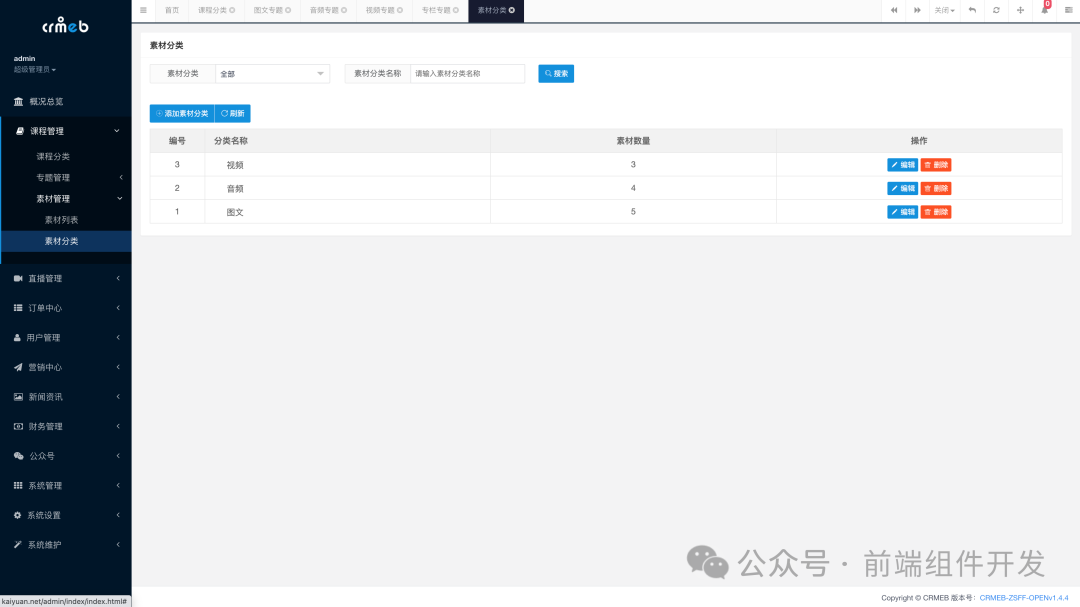
Task: Expand 用户管理 sidebar menu
Action: [65, 338]
